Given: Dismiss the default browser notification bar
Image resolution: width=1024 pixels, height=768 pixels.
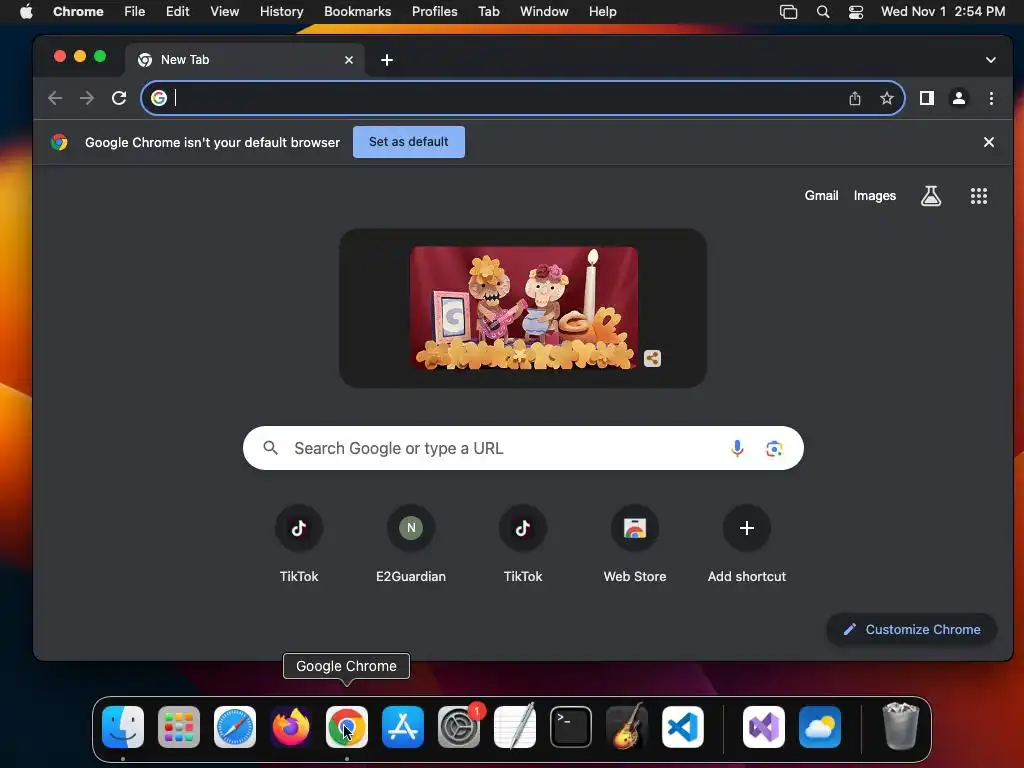Looking at the screenshot, I should click(x=989, y=142).
